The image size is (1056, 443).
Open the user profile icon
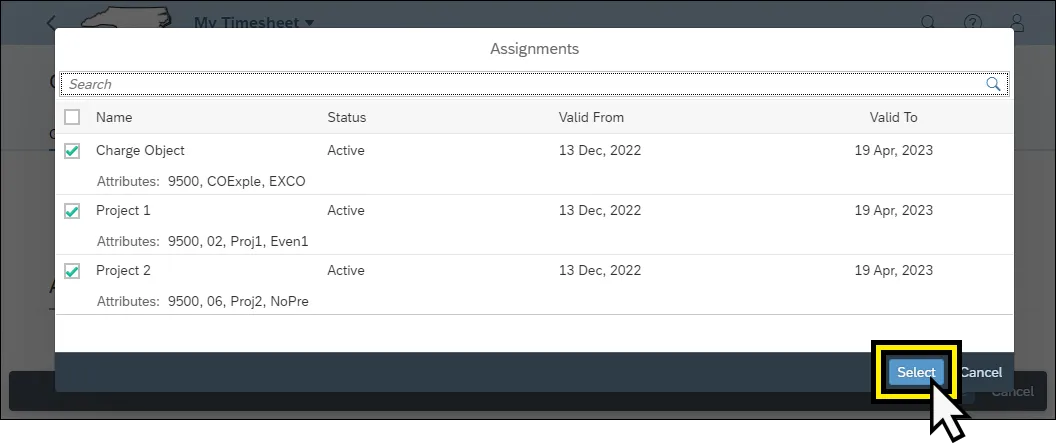[x=1017, y=22]
